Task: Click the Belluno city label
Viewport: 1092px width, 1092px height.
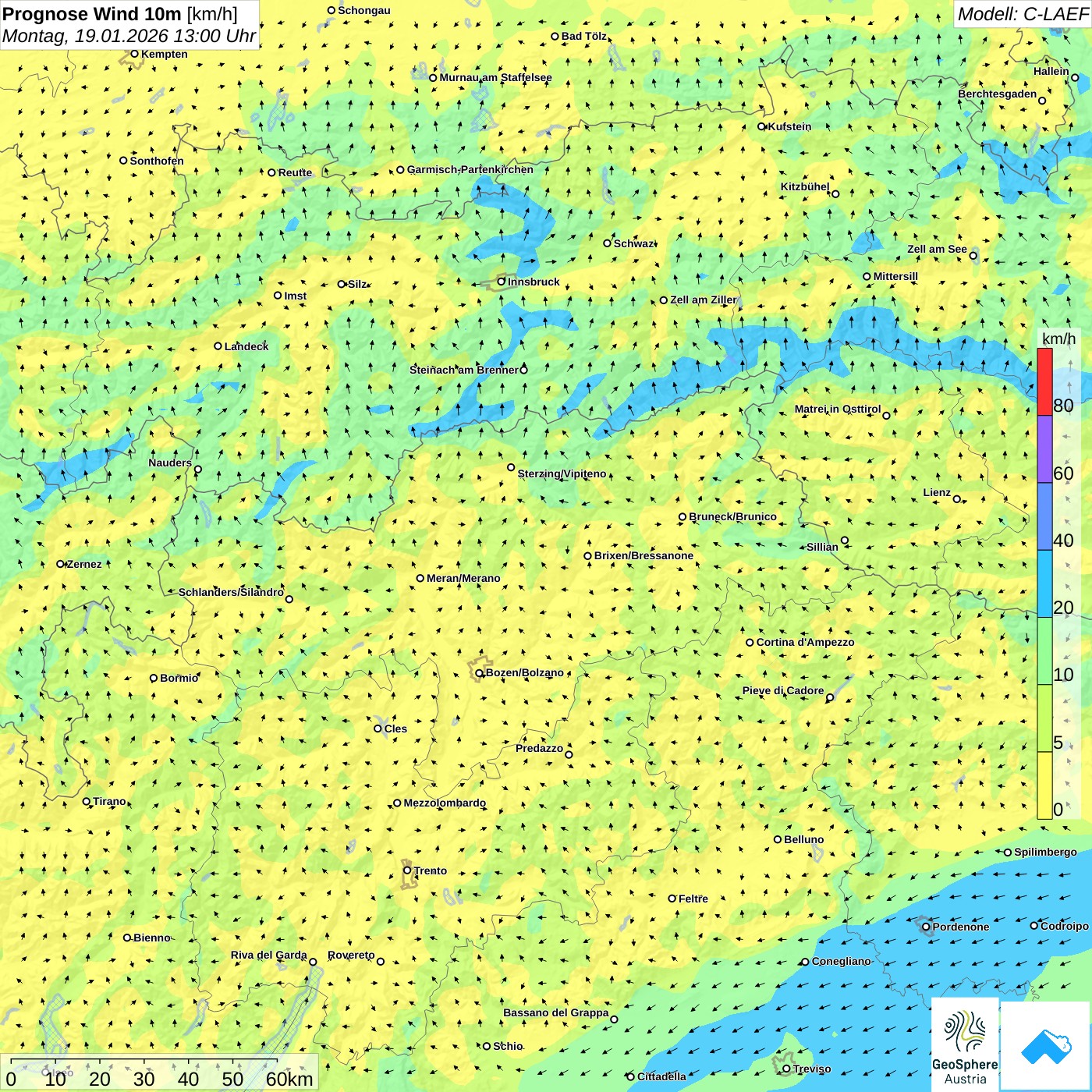Action: [x=804, y=840]
